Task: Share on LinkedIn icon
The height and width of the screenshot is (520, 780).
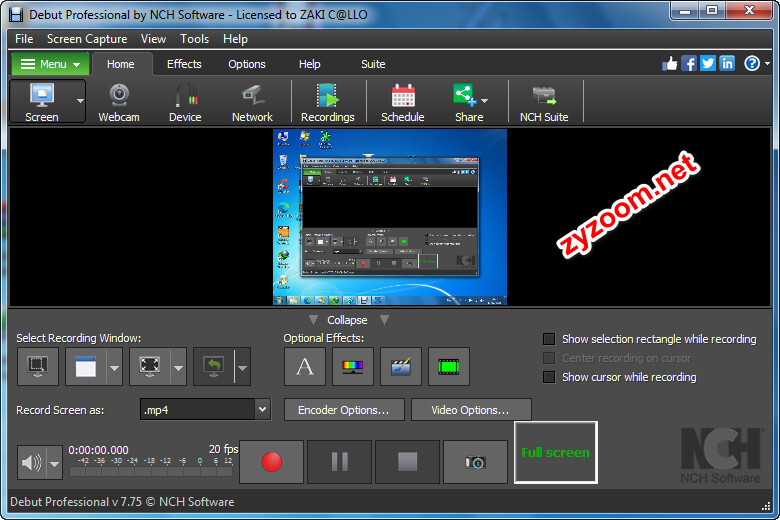Action: pos(727,64)
